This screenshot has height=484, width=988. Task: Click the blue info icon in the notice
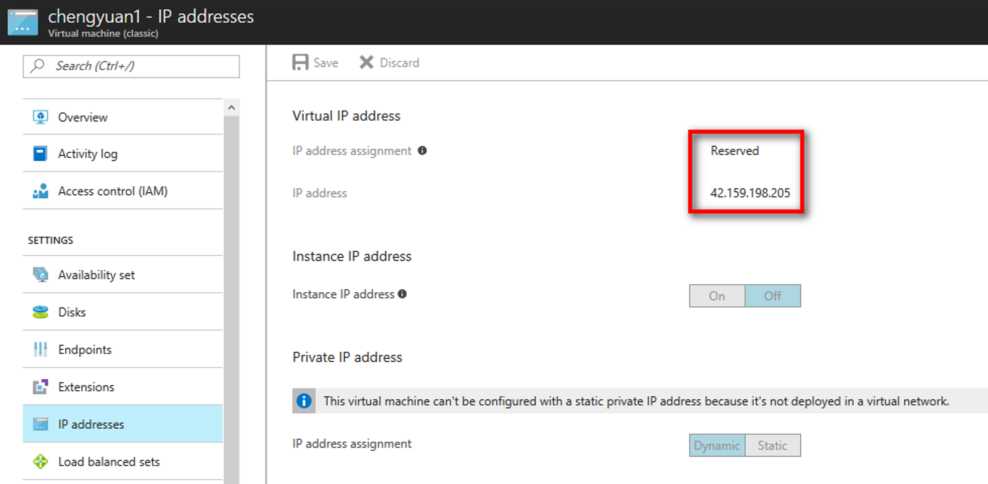click(304, 401)
